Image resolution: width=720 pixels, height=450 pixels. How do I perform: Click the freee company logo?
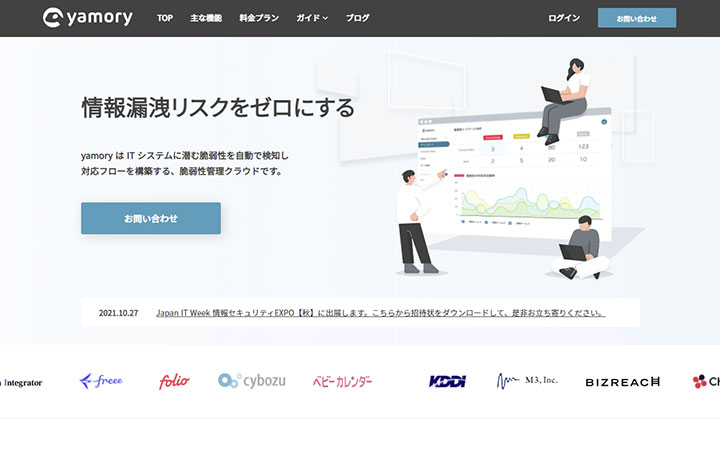coord(101,381)
